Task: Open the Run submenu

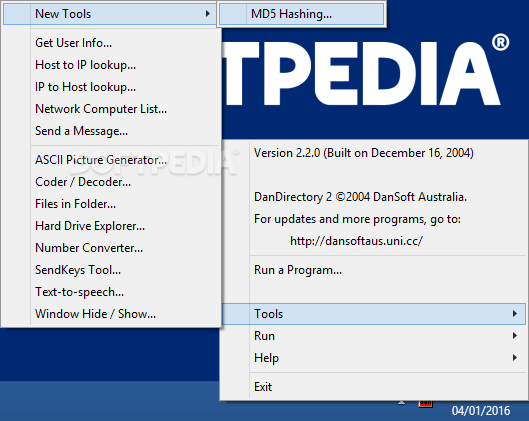Action: pyautogui.click(x=374, y=336)
